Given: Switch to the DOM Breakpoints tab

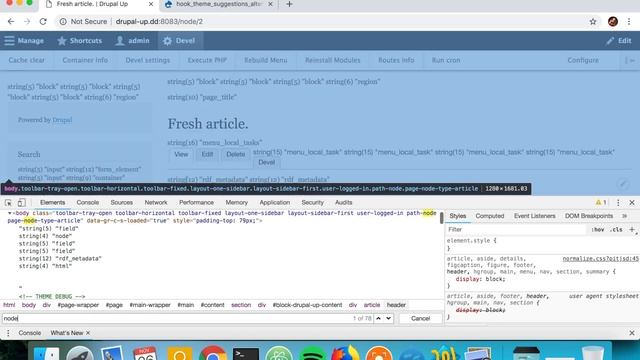Looking at the screenshot, I should (x=589, y=216).
